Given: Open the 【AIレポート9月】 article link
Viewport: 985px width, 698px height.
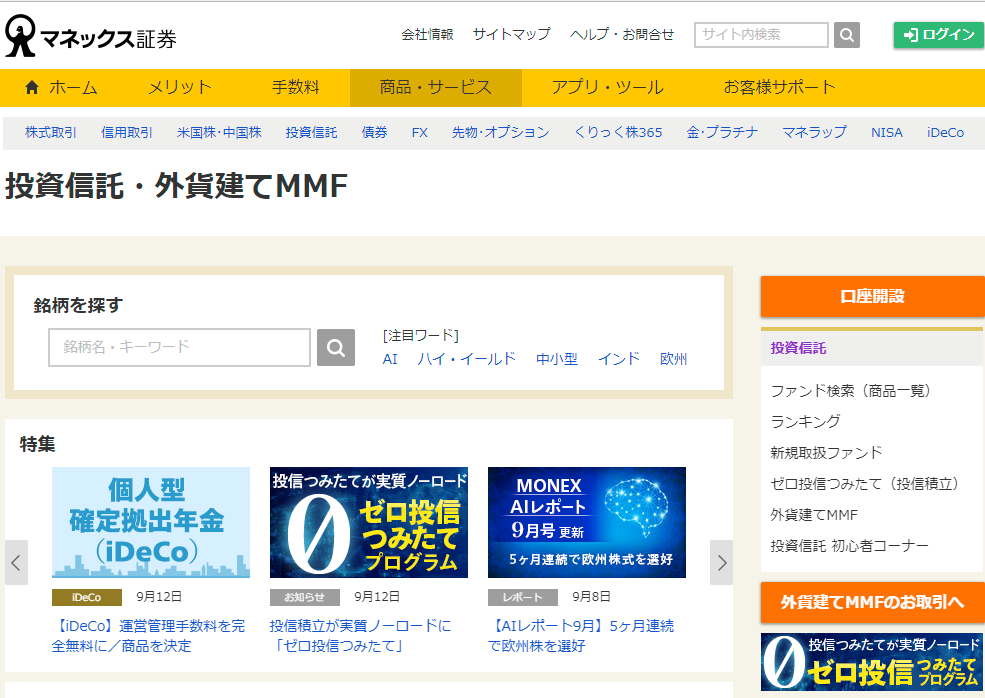Looking at the screenshot, I should (581, 636).
